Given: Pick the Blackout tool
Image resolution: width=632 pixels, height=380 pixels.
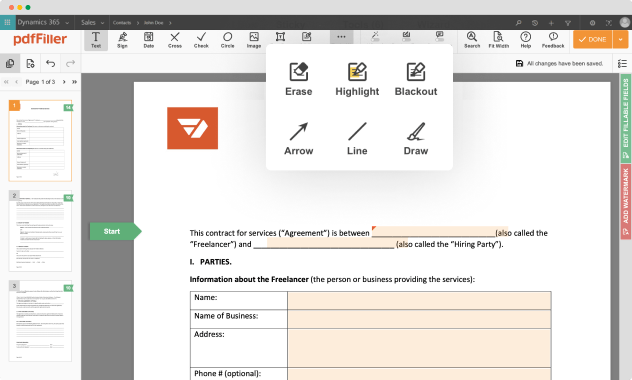Looking at the screenshot, I should pos(416,79).
